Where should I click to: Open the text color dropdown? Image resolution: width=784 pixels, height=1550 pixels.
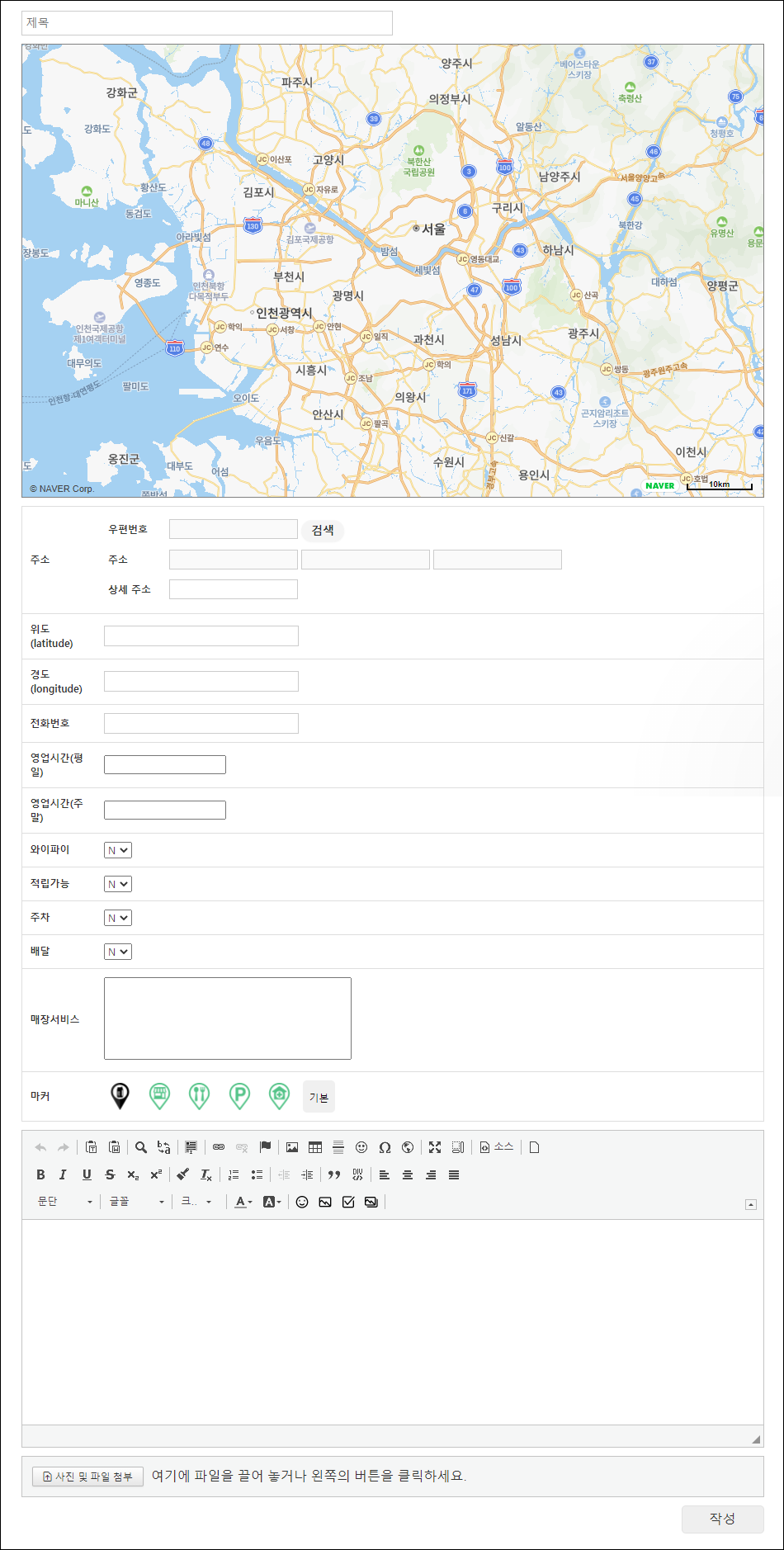[x=243, y=1202]
